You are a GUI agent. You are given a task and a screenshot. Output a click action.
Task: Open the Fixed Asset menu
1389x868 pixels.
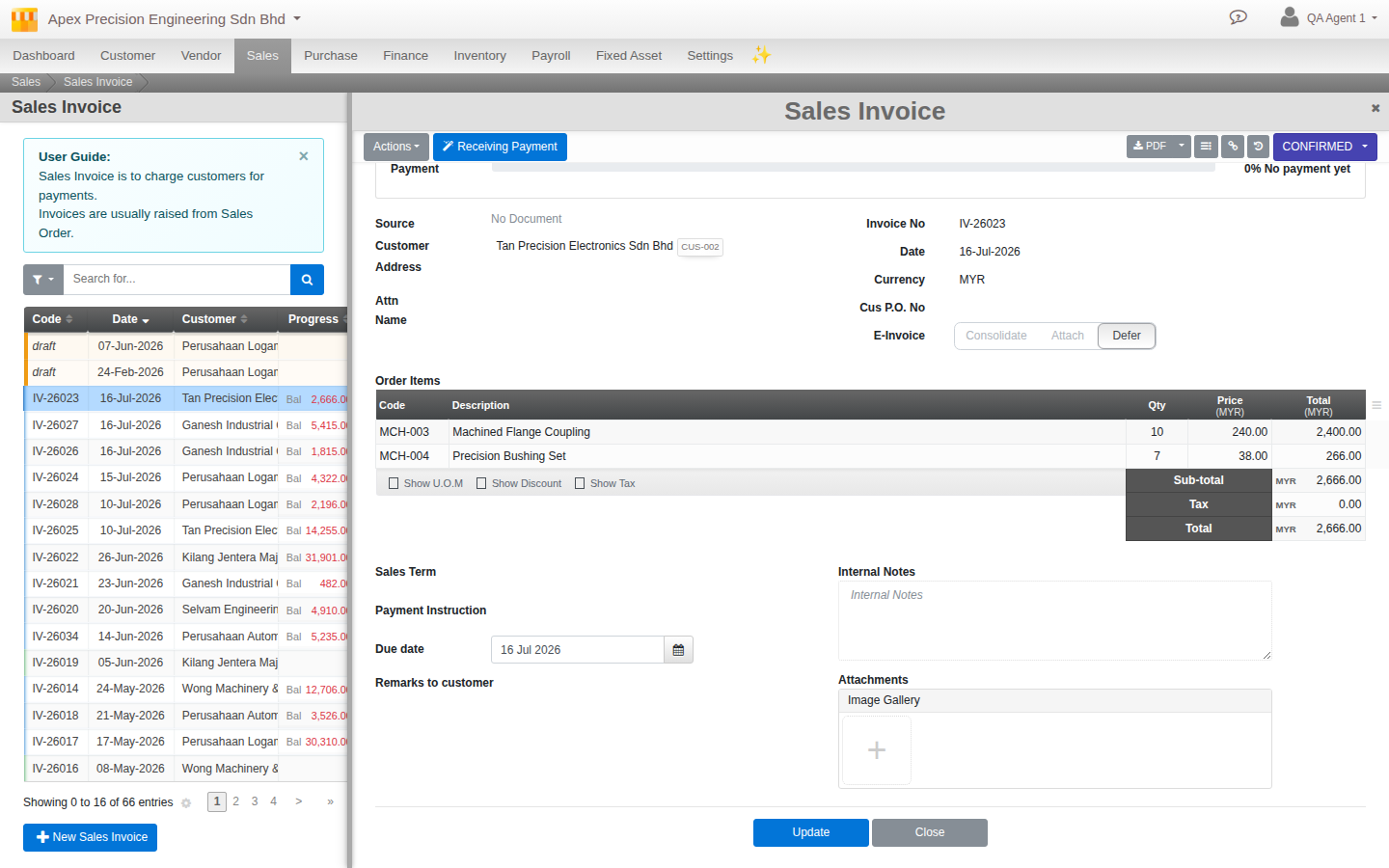coord(629,56)
